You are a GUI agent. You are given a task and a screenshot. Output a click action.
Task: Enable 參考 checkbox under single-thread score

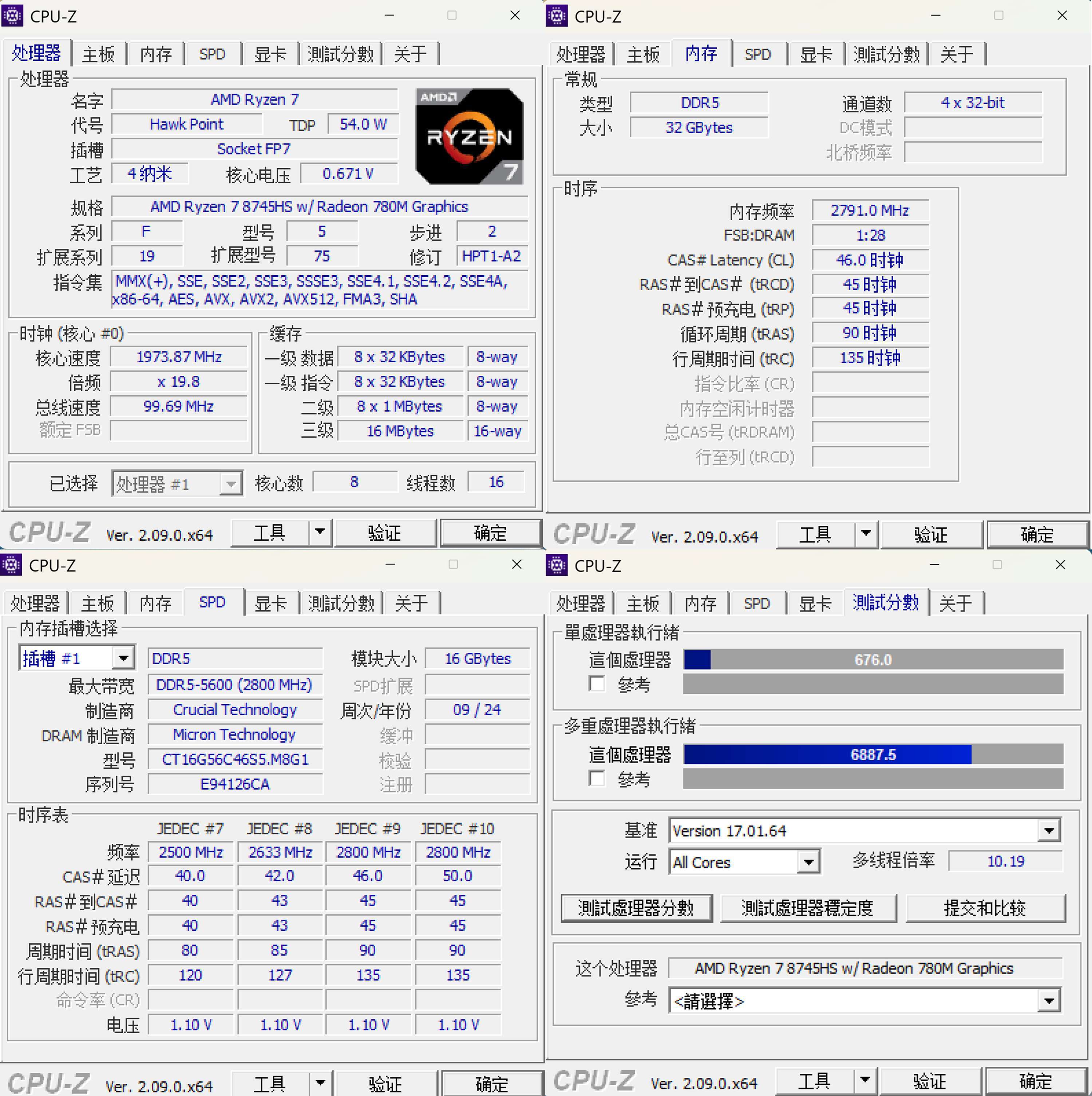(x=597, y=683)
